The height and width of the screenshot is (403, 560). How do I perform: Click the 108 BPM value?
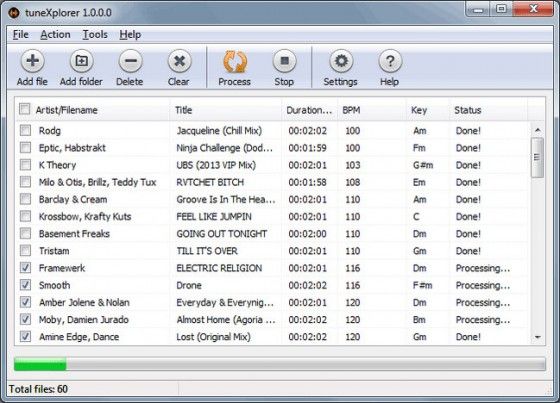pyautogui.click(x=352, y=182)
